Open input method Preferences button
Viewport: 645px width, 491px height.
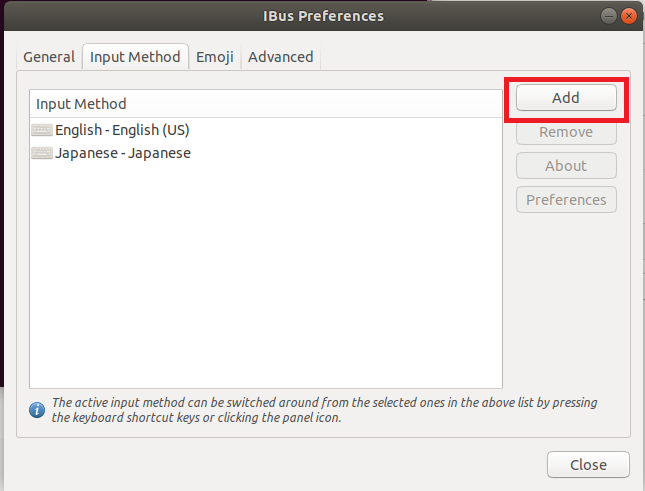click(566, 200)
